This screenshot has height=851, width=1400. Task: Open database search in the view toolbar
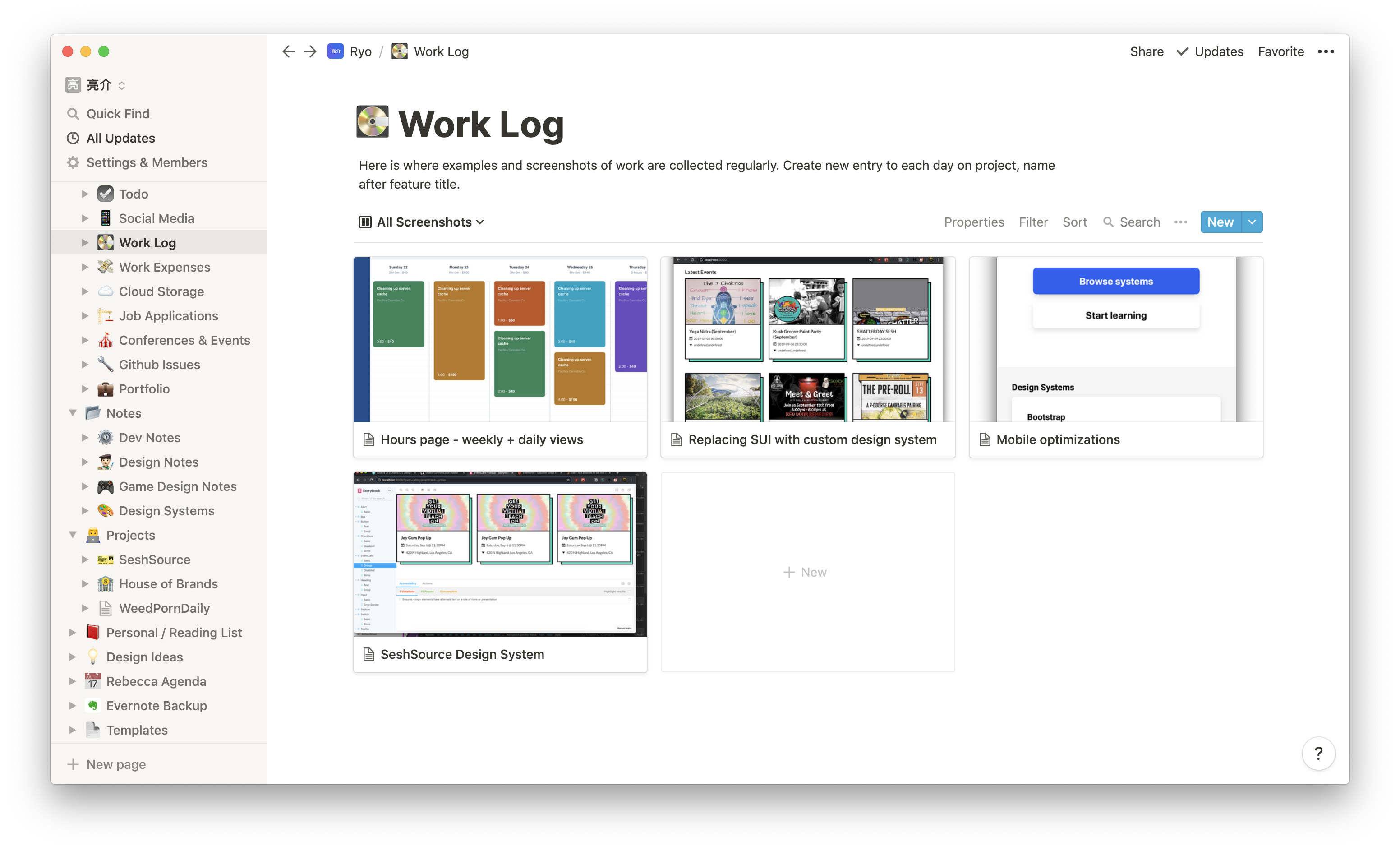coord(1132,222)
